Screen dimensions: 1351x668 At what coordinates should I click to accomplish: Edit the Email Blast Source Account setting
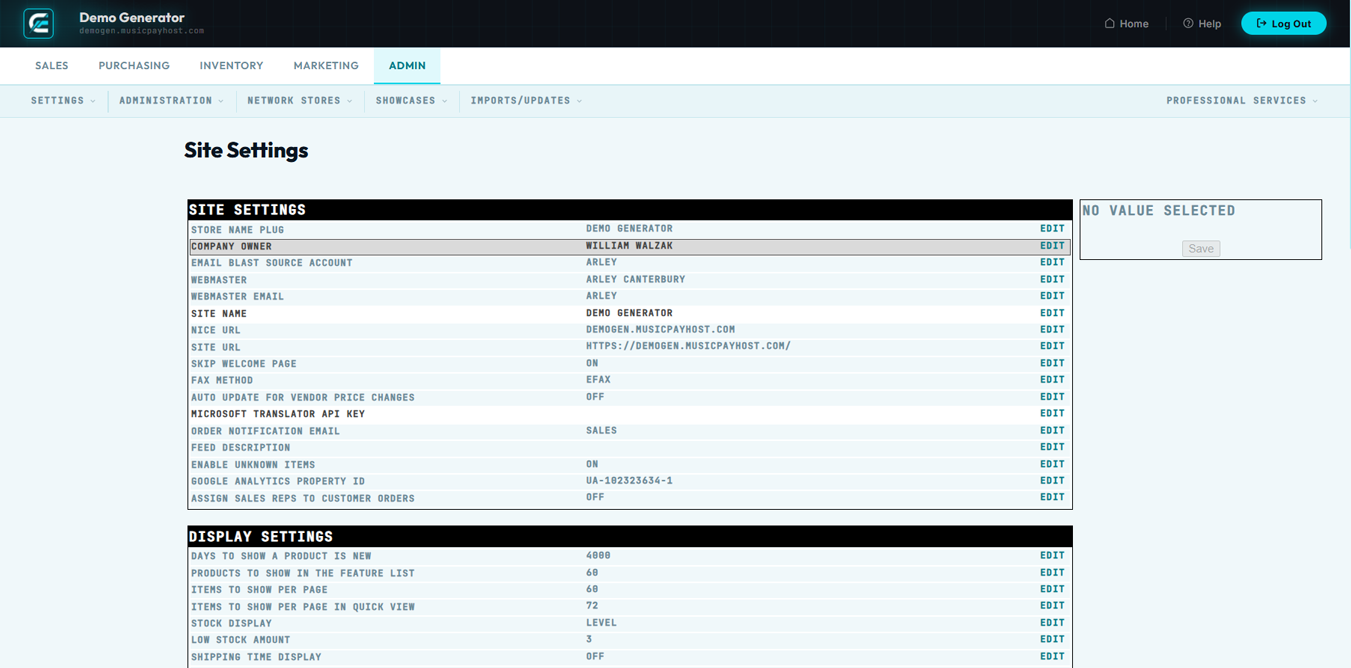[1052, 263]
